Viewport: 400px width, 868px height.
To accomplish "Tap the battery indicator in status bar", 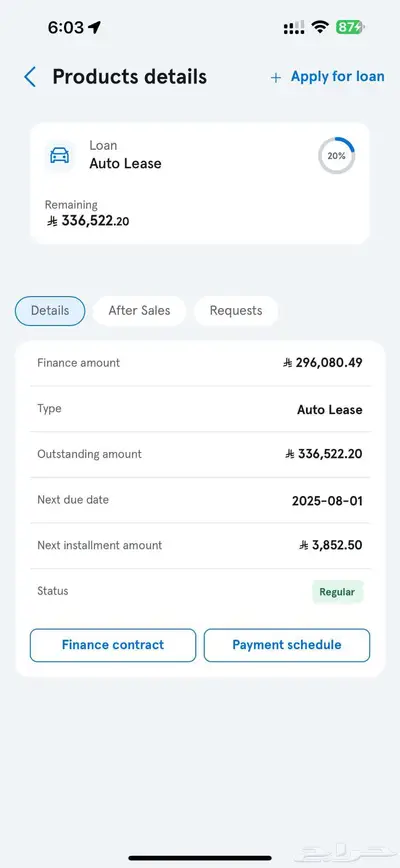I will coord(350,27).
